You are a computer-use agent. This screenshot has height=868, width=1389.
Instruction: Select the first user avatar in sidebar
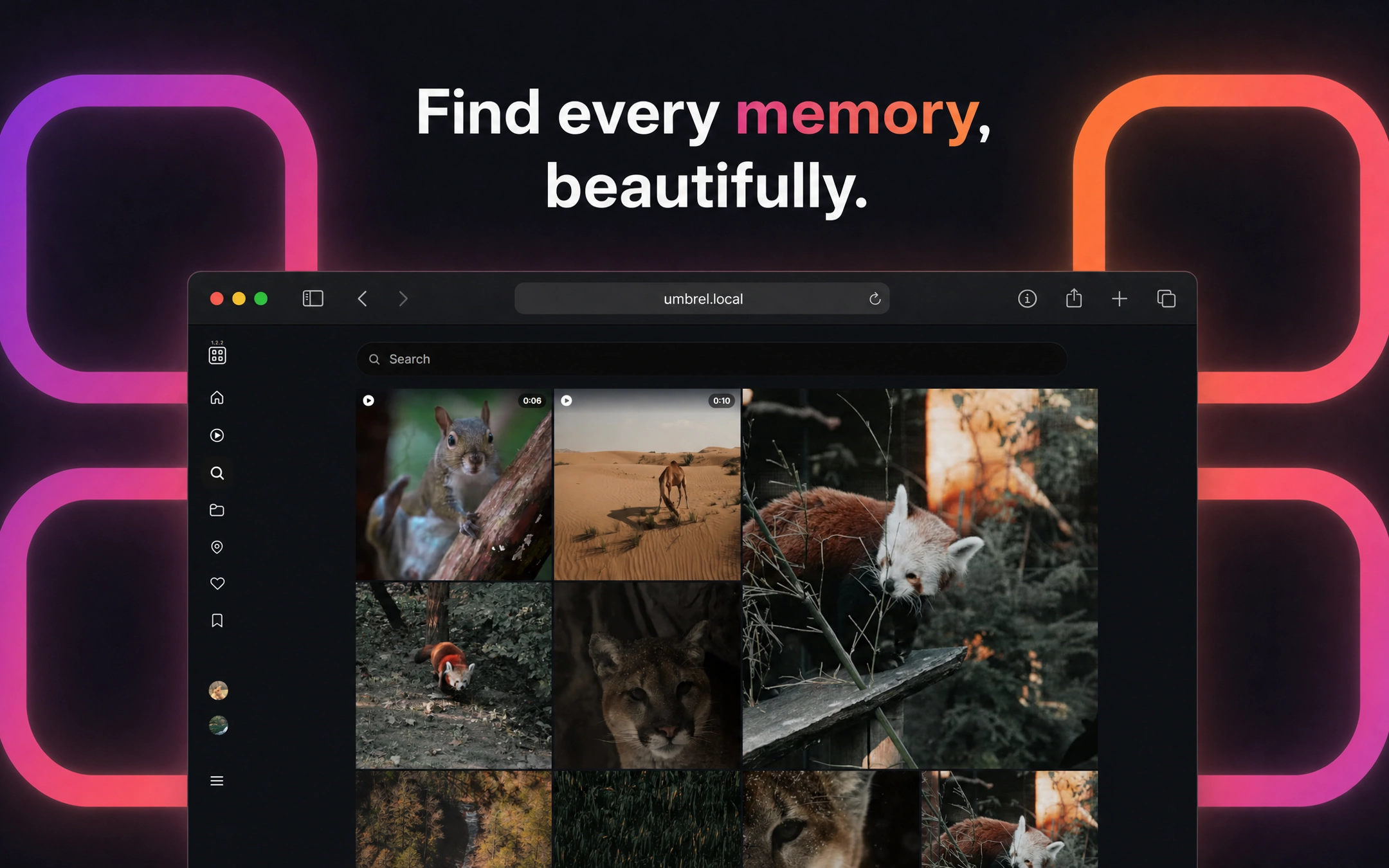[x=219, y=691]
